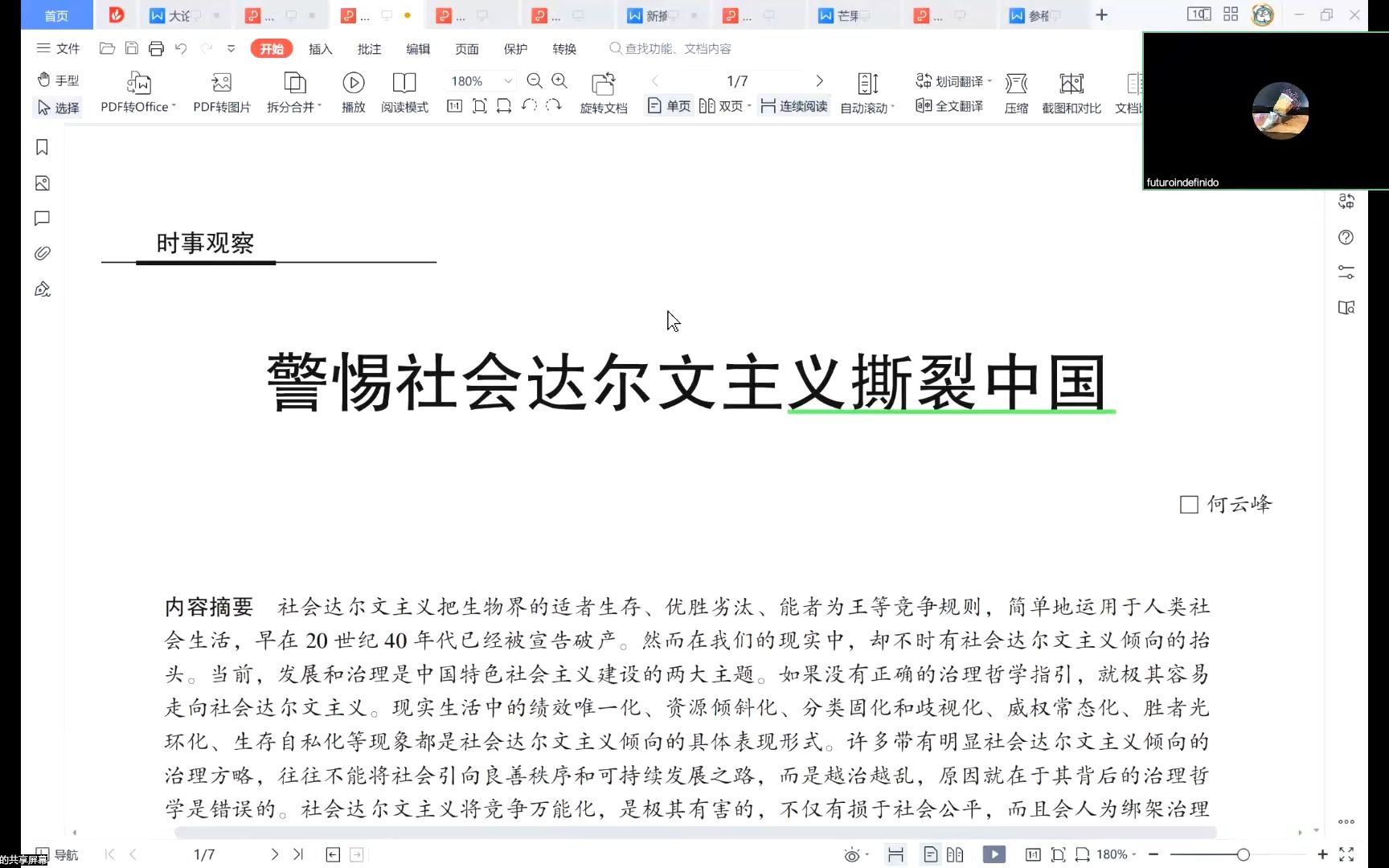Enter full screen mode from the status bar

(x=1346, y=854)
